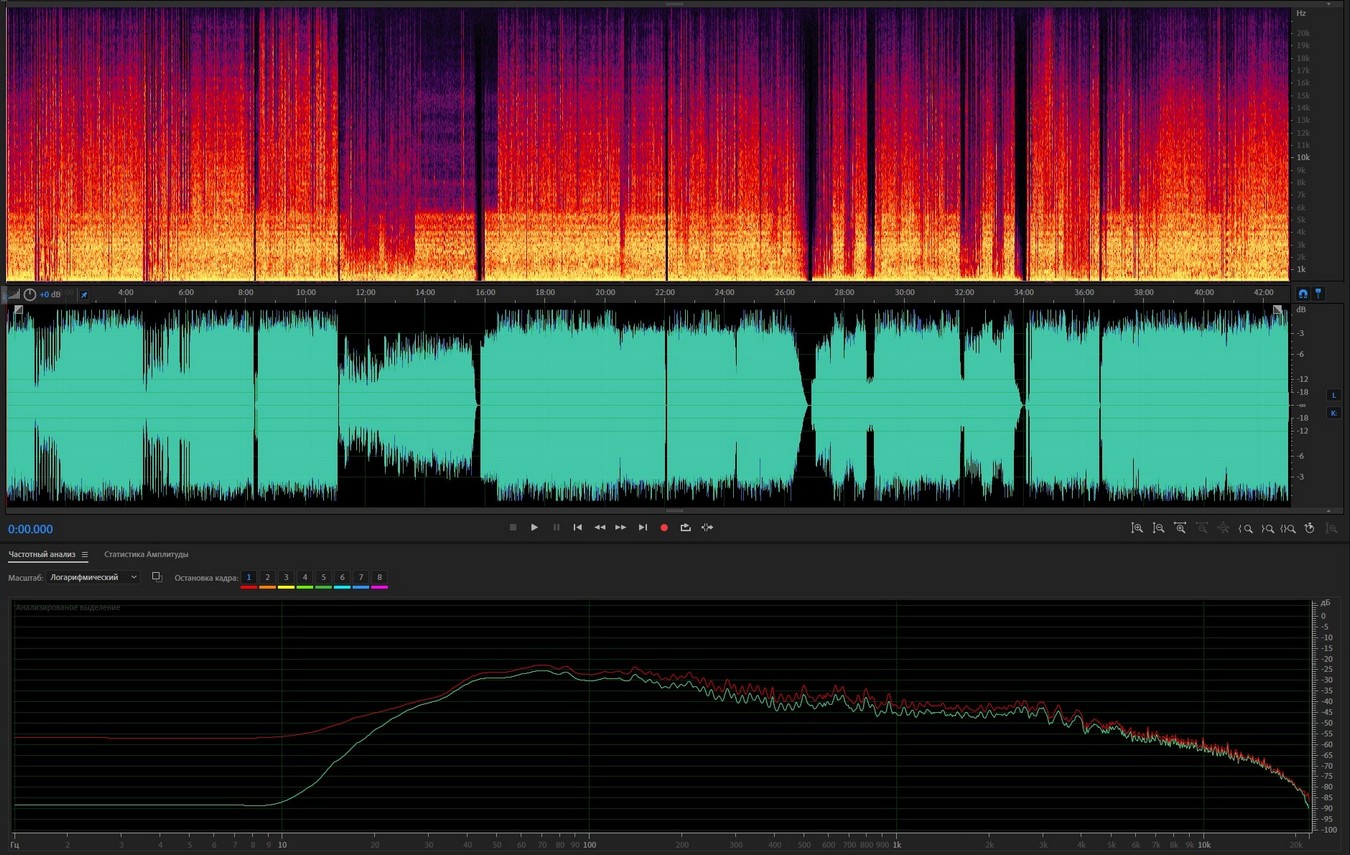Image resolution: width=1350 pixels, height=855 pixels.
Task: Select the Частотный анализ tab
Action: (42, 554)
